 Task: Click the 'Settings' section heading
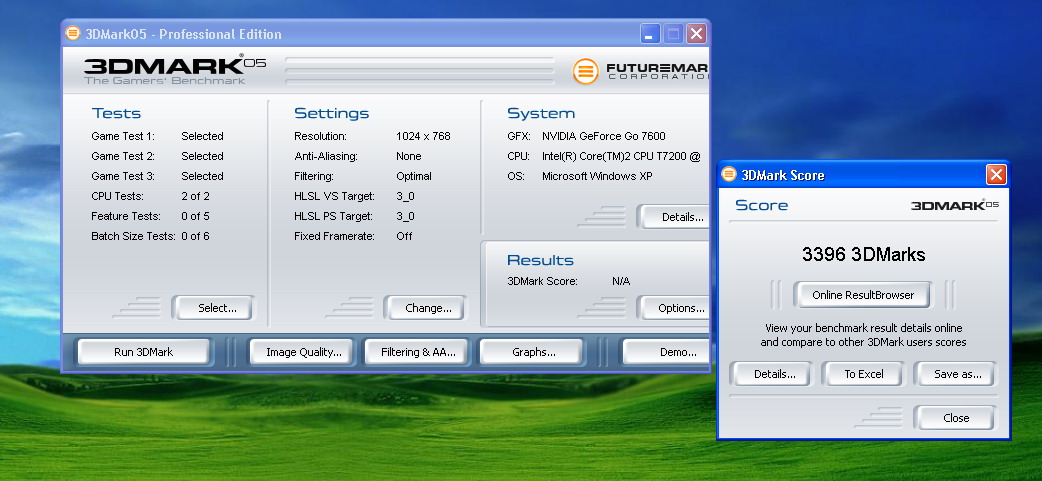tap(332, 114)
